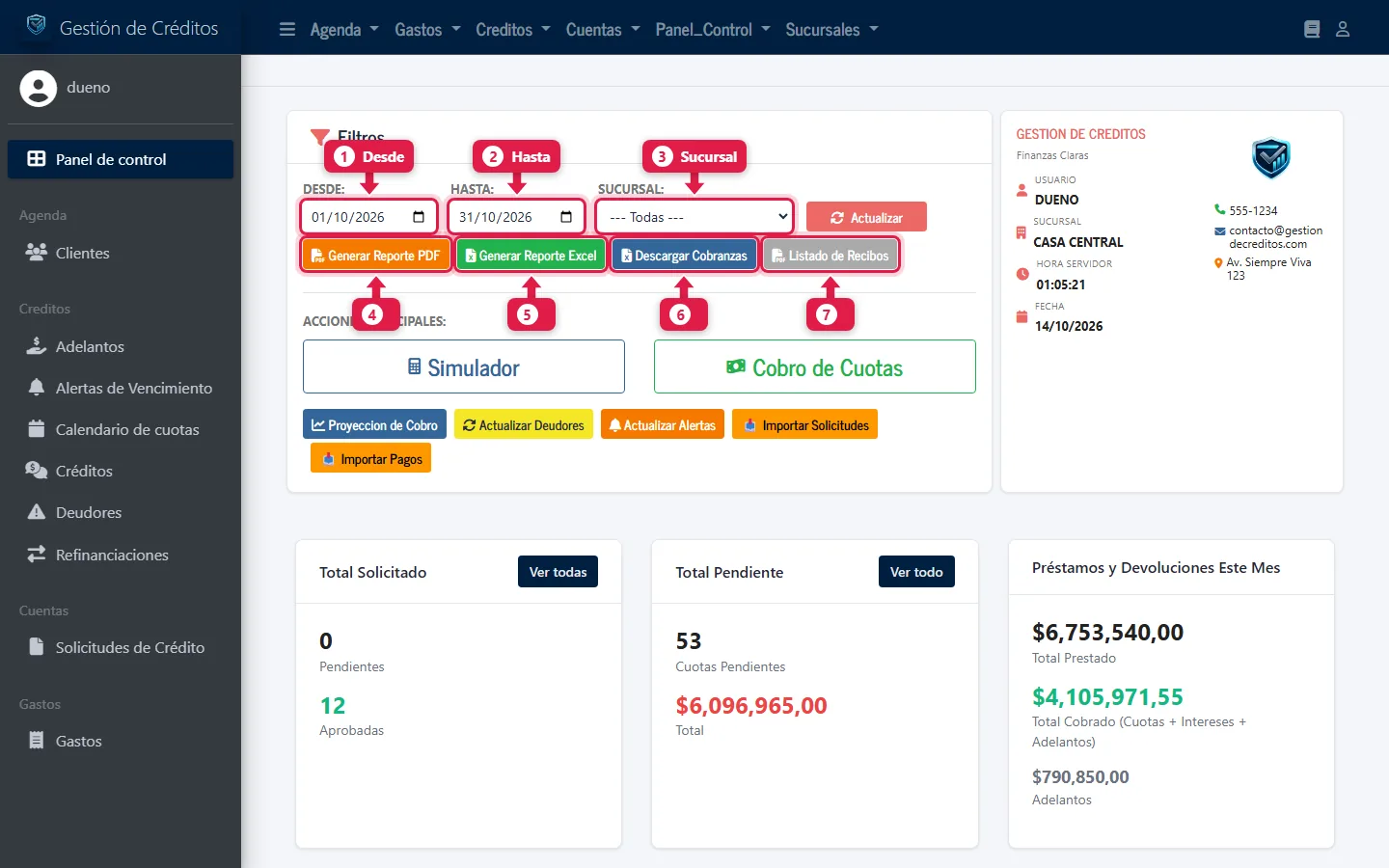1389x868 pixels.
Task: Open the Simulador button
Action: point(464,366)
